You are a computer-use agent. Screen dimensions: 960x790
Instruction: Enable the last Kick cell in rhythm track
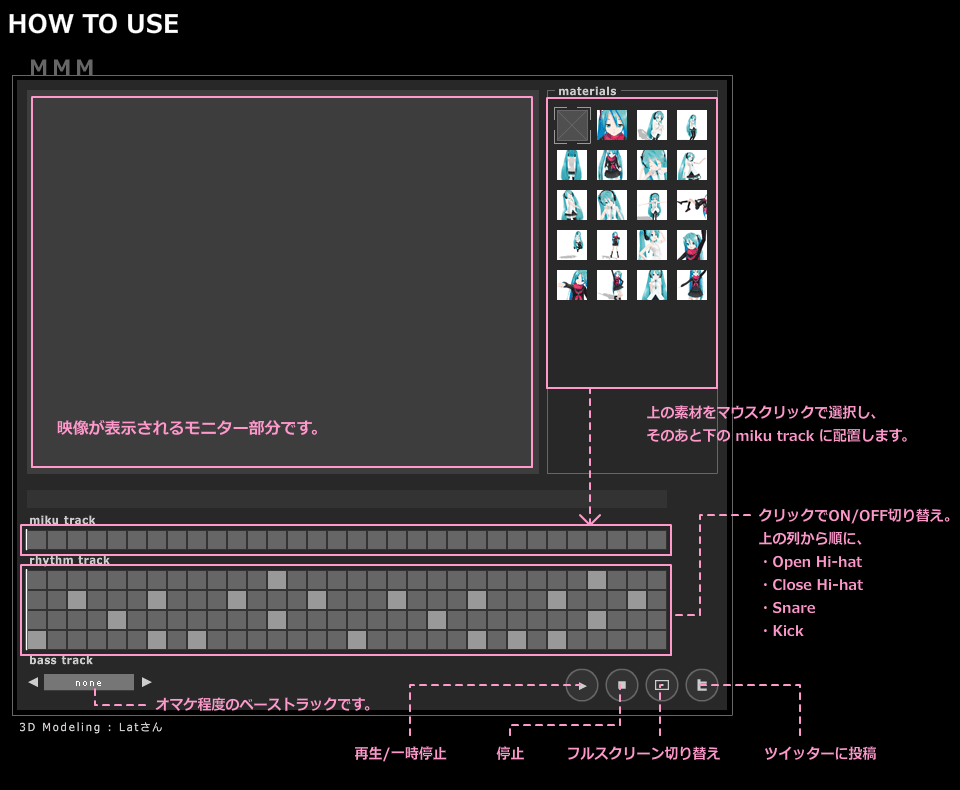pos(657,640)
